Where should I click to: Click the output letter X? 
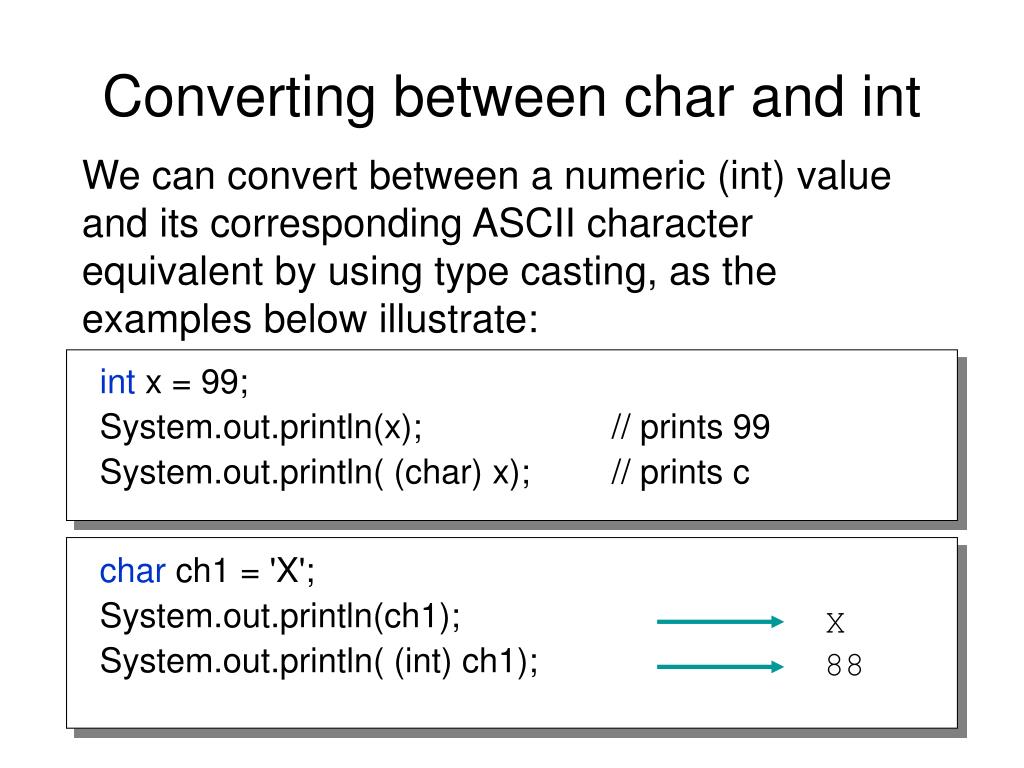tap(835, 622)
